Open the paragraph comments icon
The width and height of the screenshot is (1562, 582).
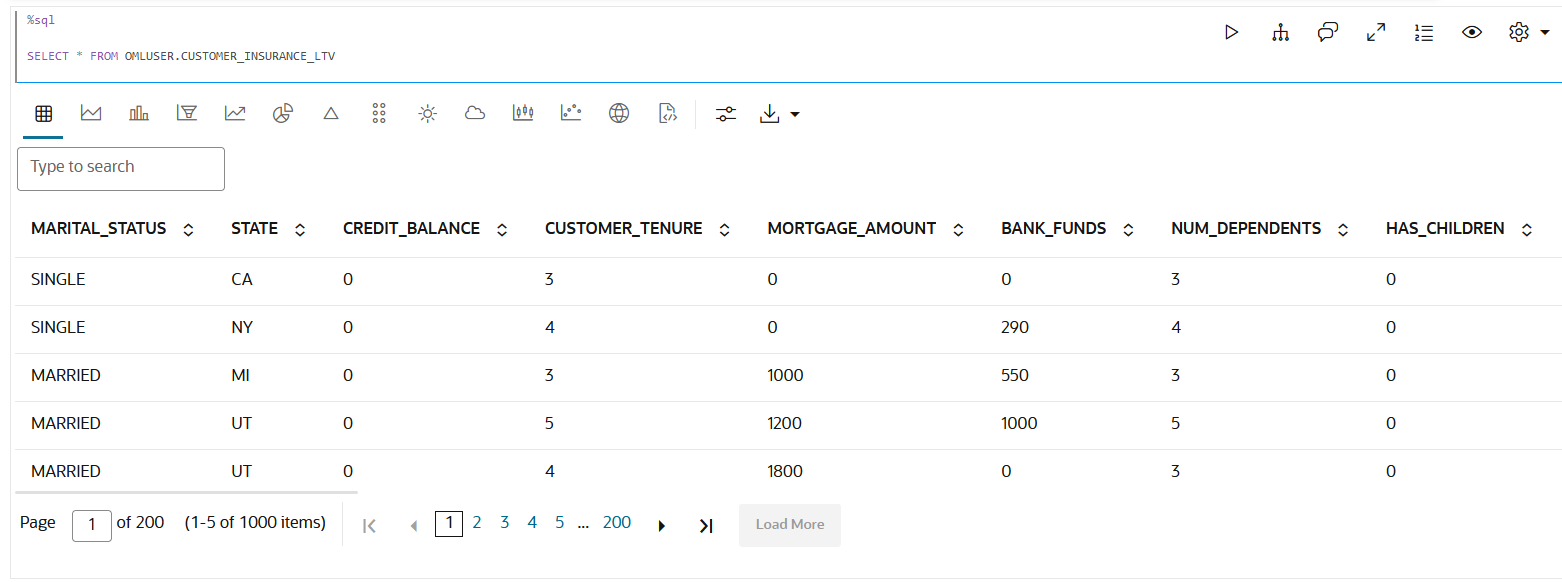point(1328,32)
